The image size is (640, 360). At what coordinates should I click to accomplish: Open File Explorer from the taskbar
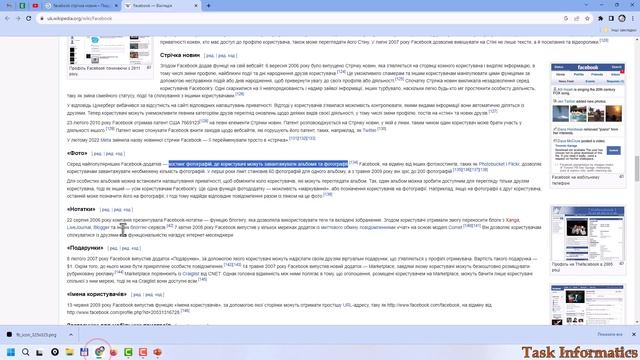pyautogui.click(x=69, y=352)
